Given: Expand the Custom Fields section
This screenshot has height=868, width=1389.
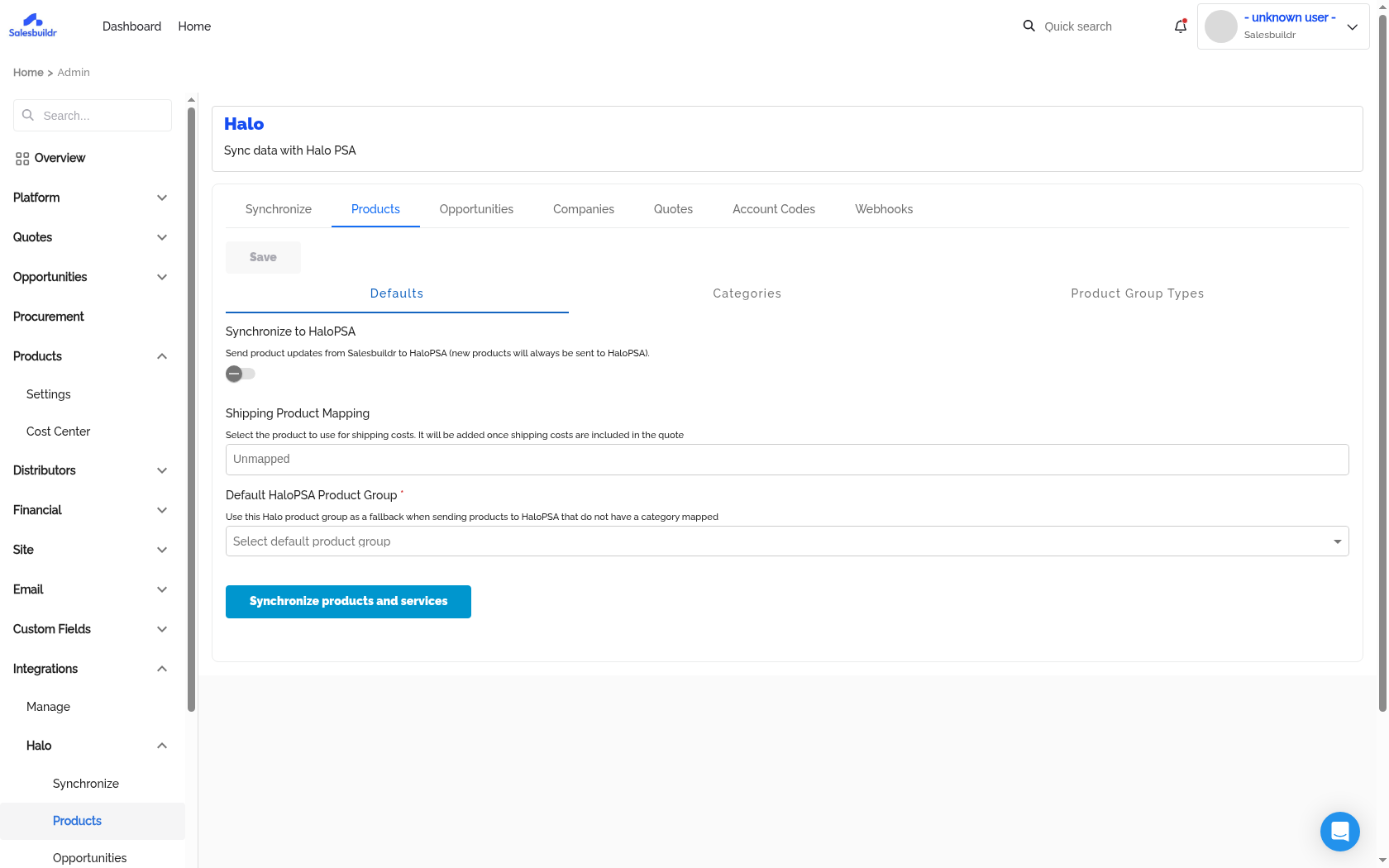Looking at the screenshot, I should 162,629.
